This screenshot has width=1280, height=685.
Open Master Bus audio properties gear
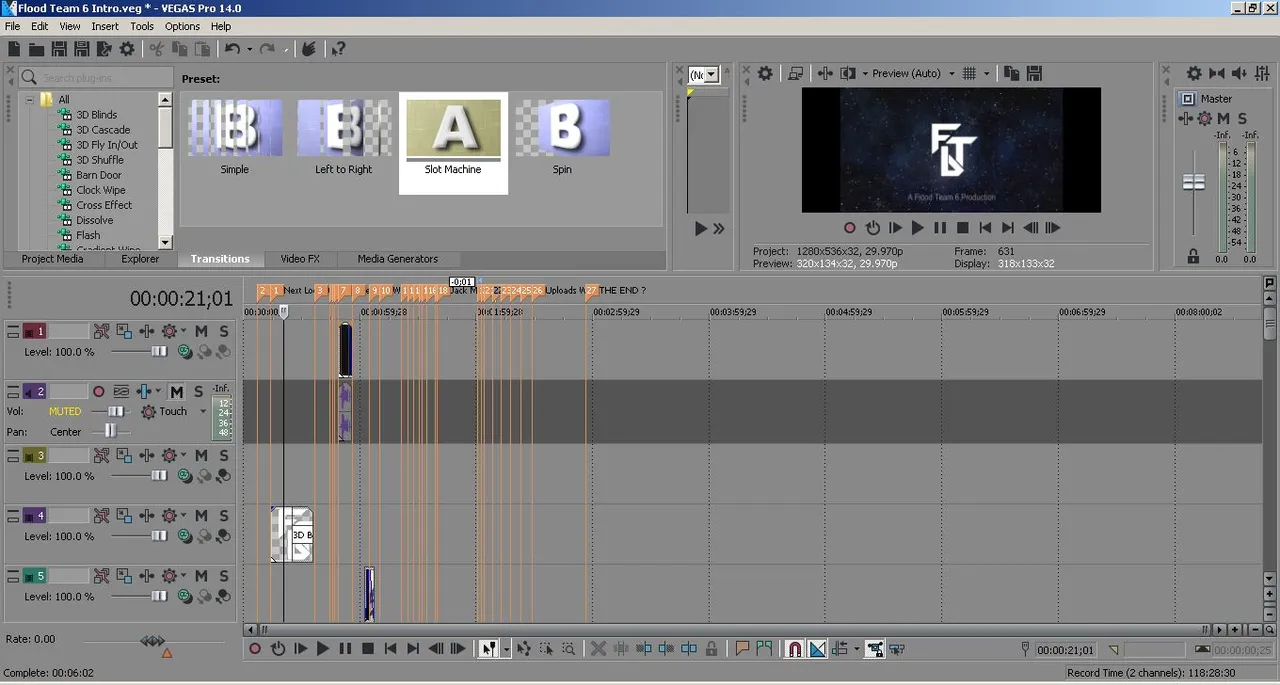[x=1194, y=73]
